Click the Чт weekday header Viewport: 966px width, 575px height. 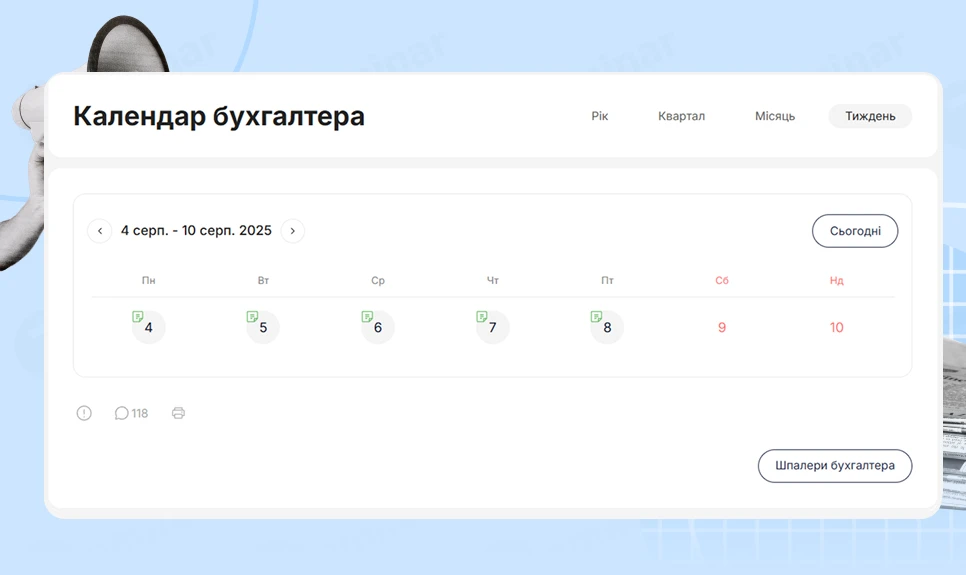[x=492, y=280]
